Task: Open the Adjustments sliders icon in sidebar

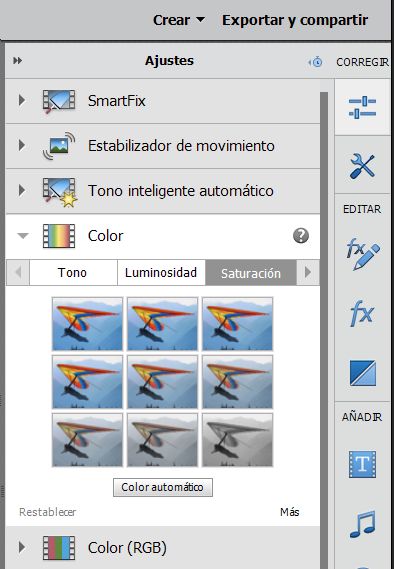Action: pos(362,107)
